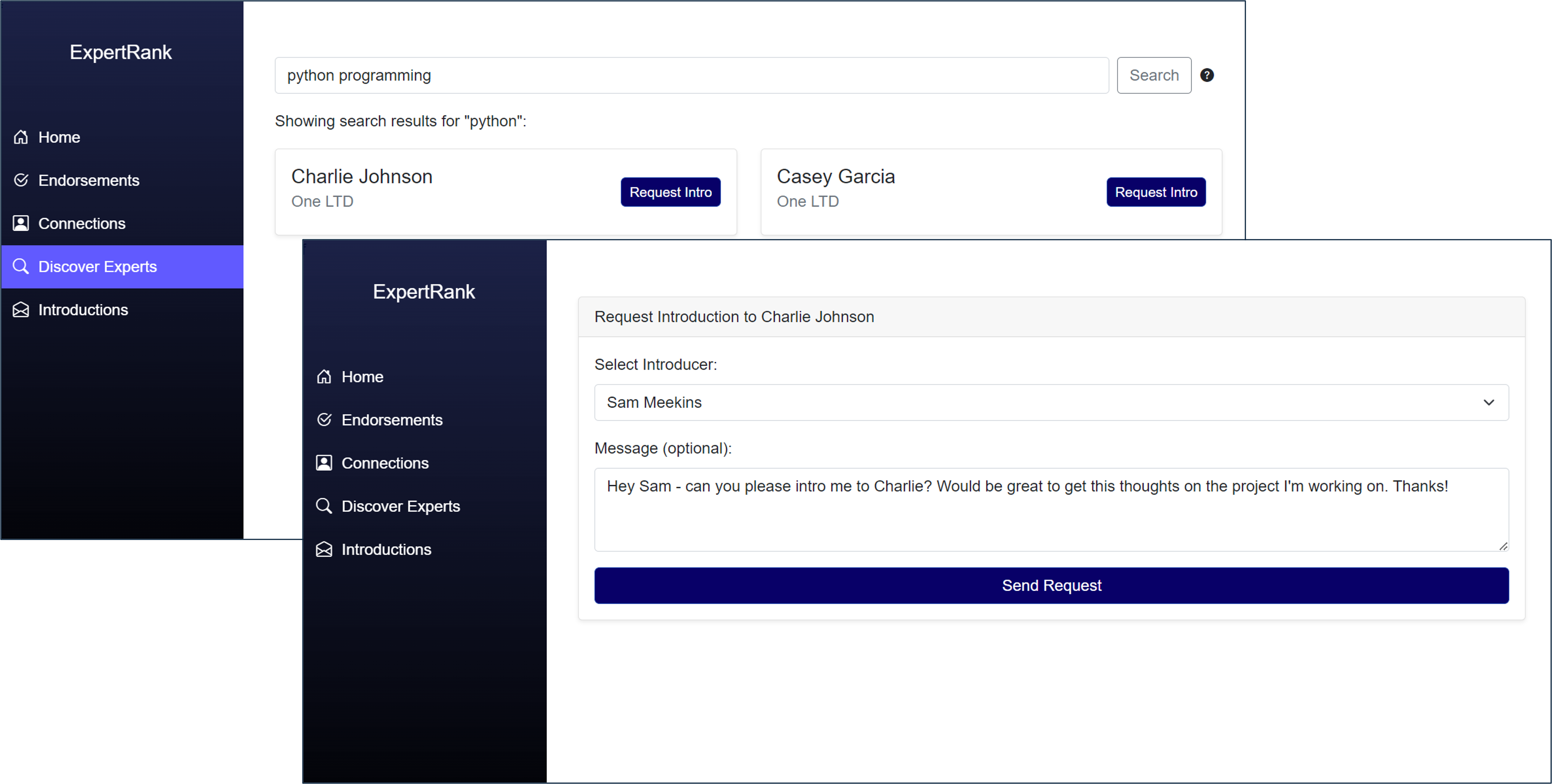Click Request Intro for Casey Garcia

pos(1156,191)
